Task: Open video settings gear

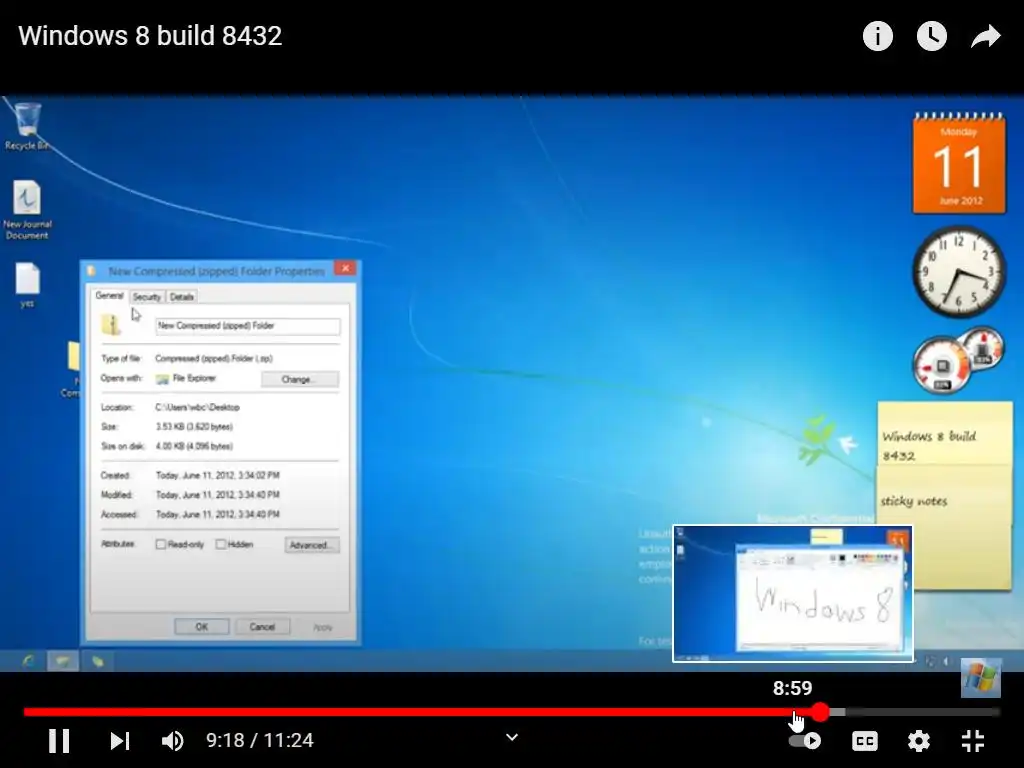Action: (x=919, y=741)
